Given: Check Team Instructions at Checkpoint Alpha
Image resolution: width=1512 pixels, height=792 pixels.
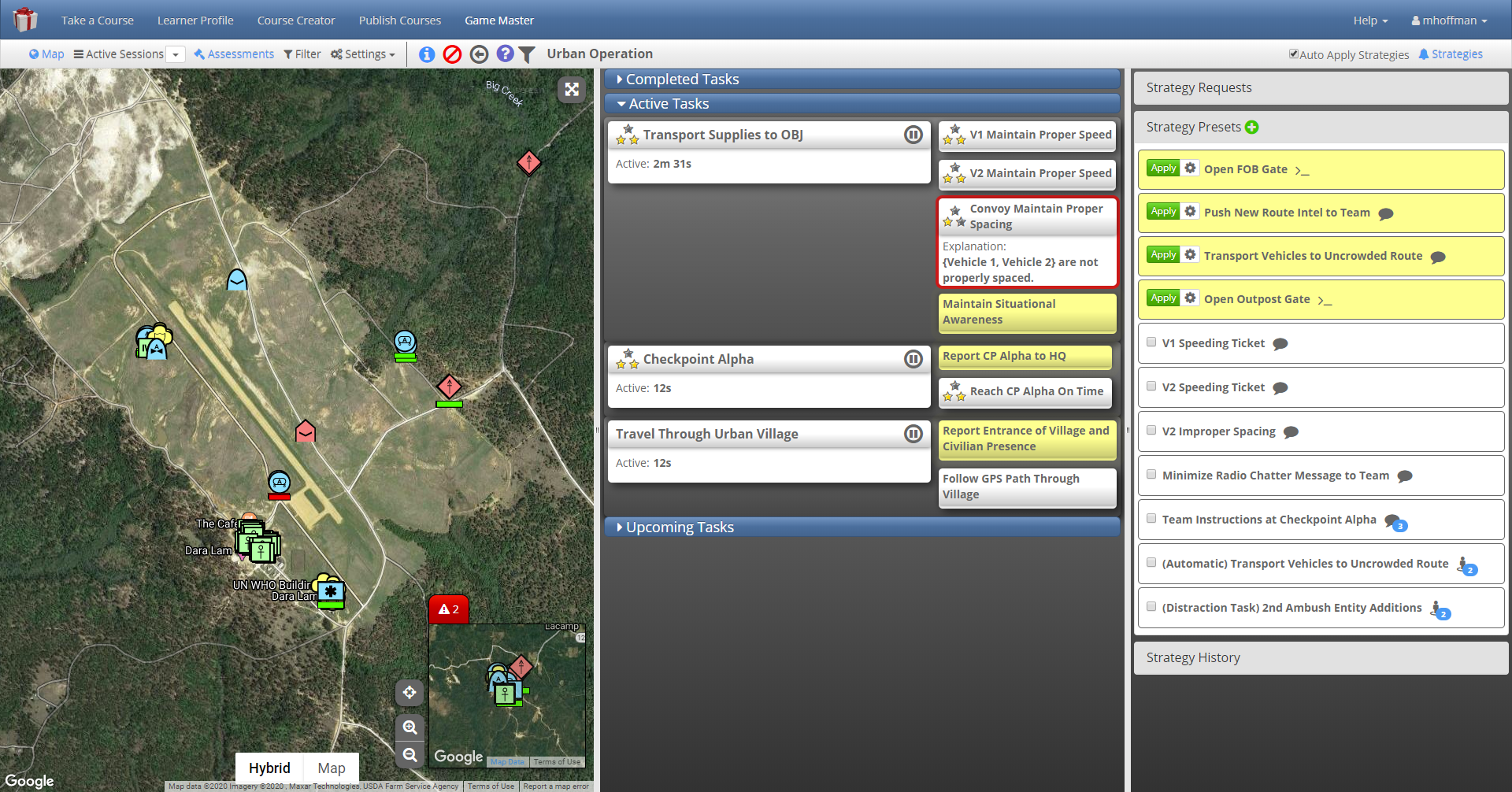Looking at the screenshot, I should point(1151,519).
